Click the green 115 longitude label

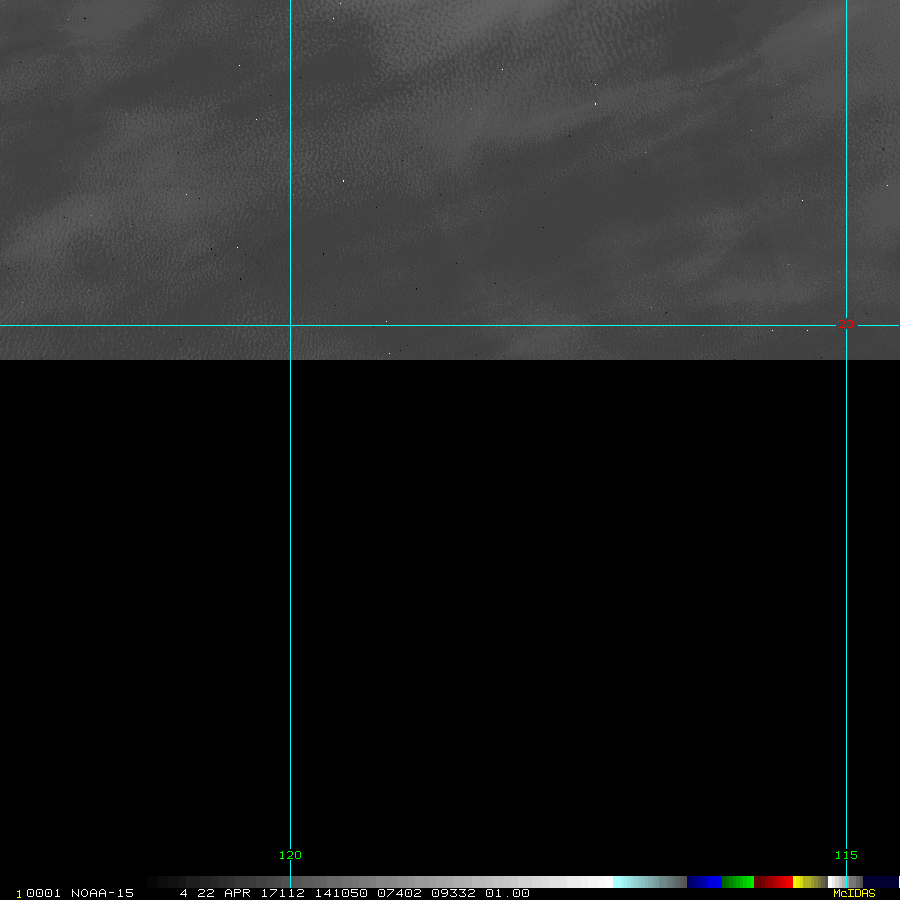pyautogui.click(x=846, y=855)
